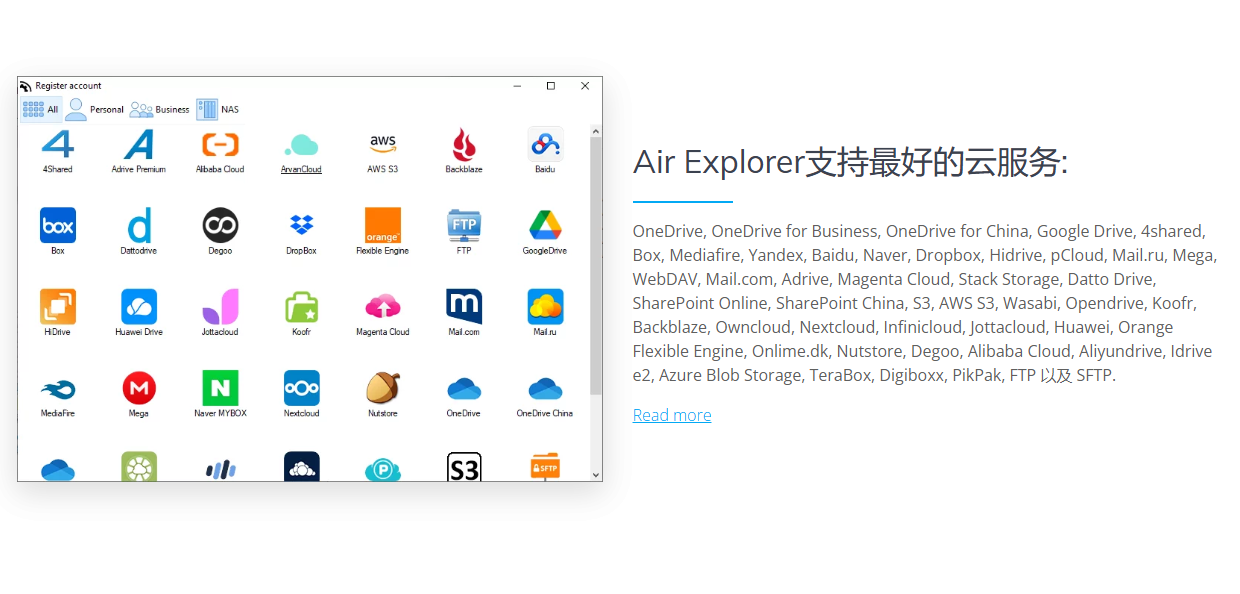Screen dimensions: 1240x594
Task: Show the NAS tab
Action: [217, 109]
